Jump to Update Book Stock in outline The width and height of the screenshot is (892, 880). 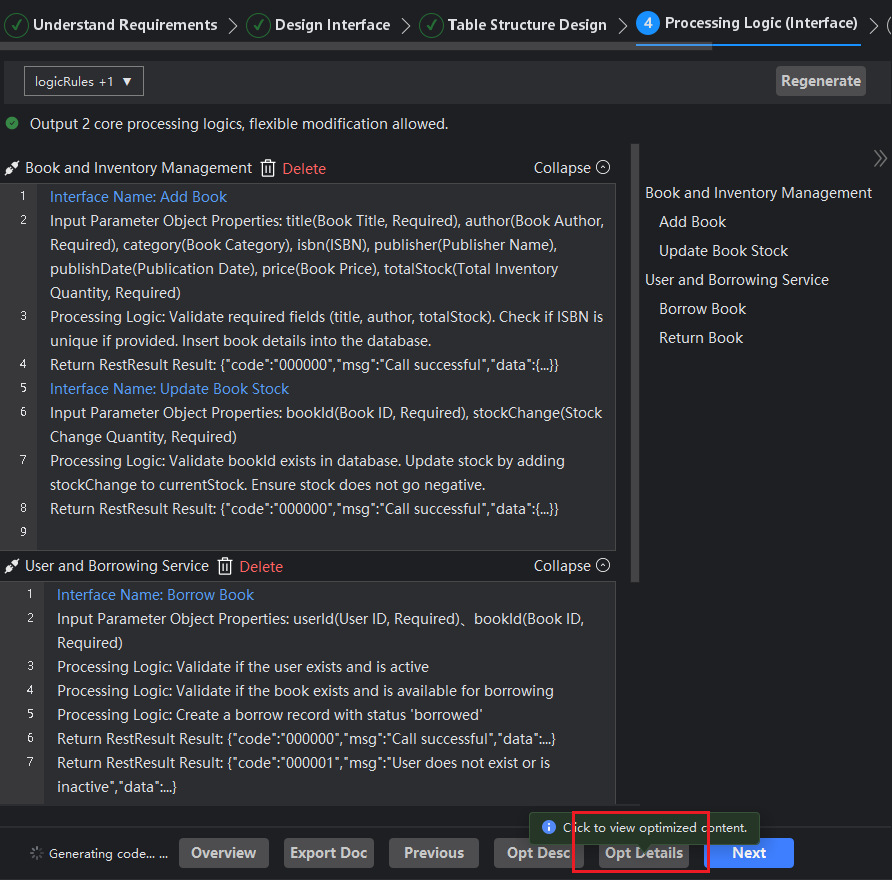pyautogui.click(x=723, y=251)
